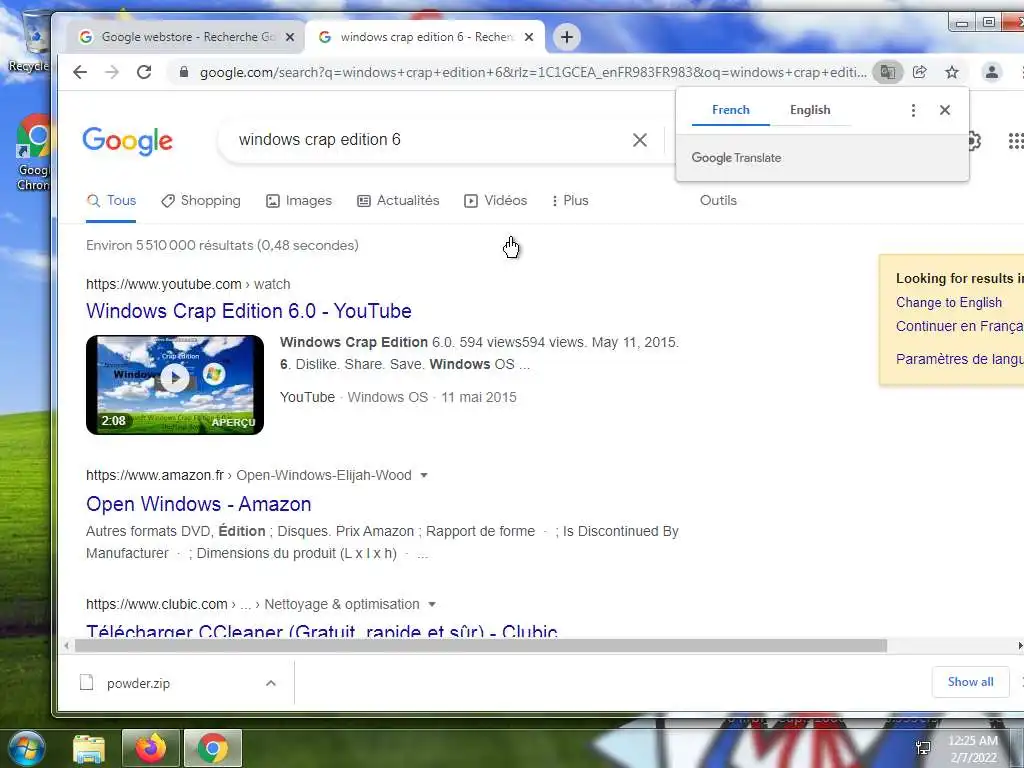This screenshot has width=1024, height=768.
Task: Click the horizontal scrollbar left arrow
Action: click(x=66, y=646)
